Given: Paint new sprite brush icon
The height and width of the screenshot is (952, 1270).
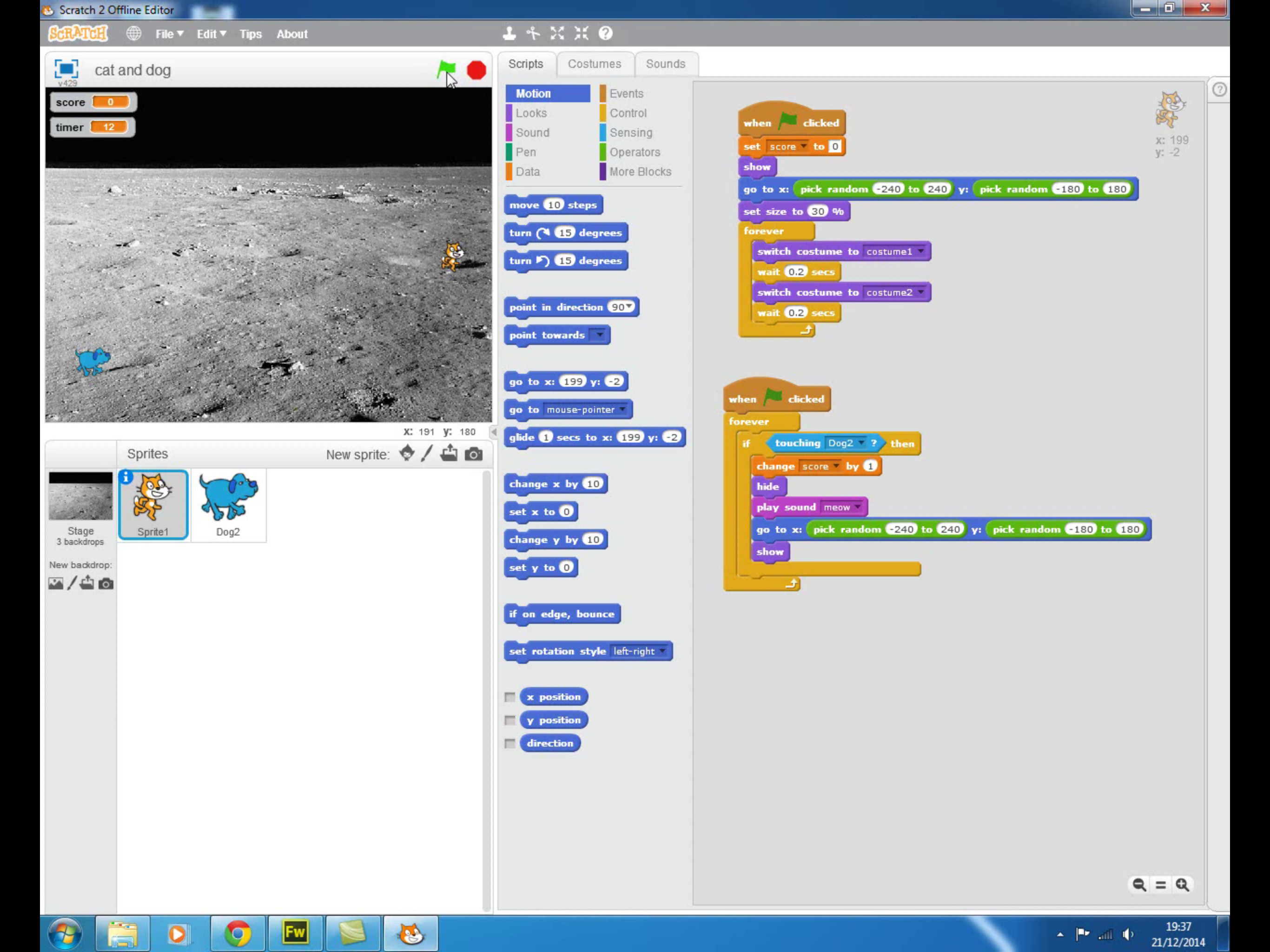Looking at the screenshot, I should pos(427,454).
